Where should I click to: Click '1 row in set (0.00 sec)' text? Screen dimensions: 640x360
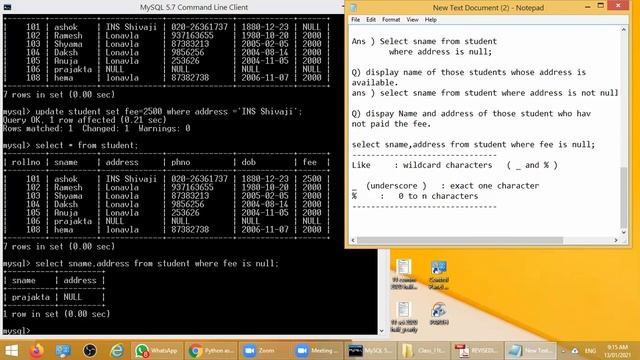(x=56, y=314)
